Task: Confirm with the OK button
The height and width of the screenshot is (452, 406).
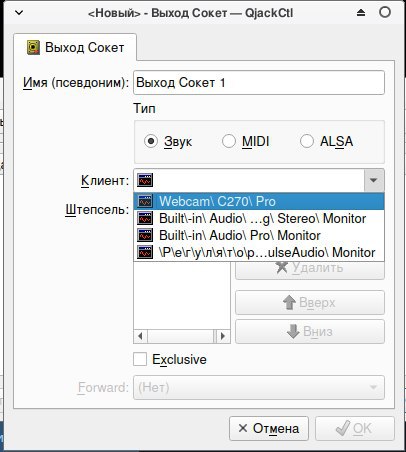Action: click(x=355, y=428)
